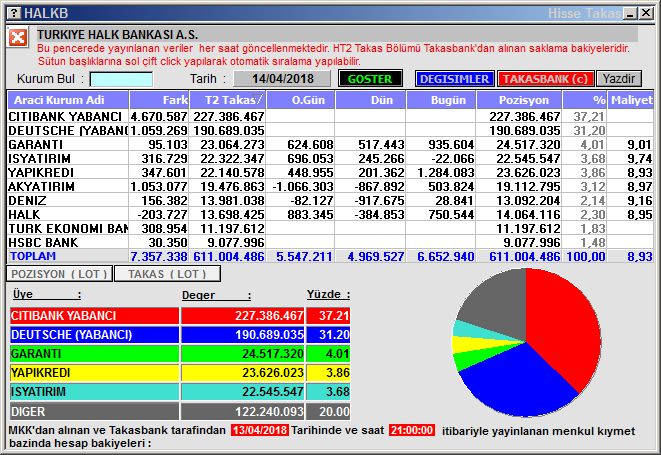Screen dimensions: 661x455
Task: Click total Bugün value 6.652.940
Action: click(x=446, y=256)
